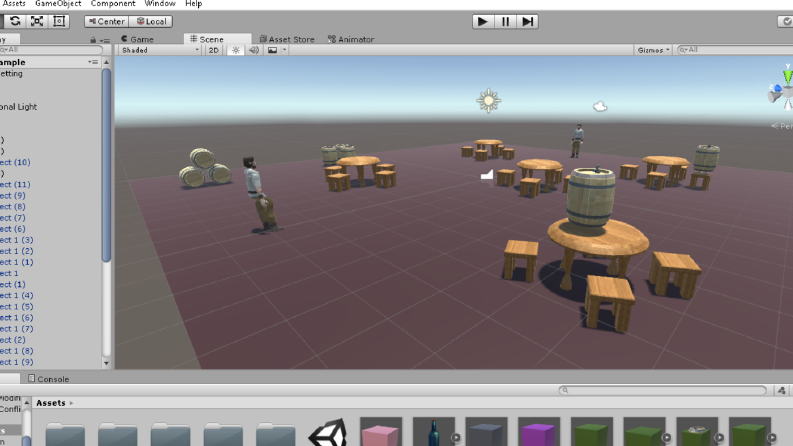Toggle scene audio speaker icon

[x=254, y=50]
